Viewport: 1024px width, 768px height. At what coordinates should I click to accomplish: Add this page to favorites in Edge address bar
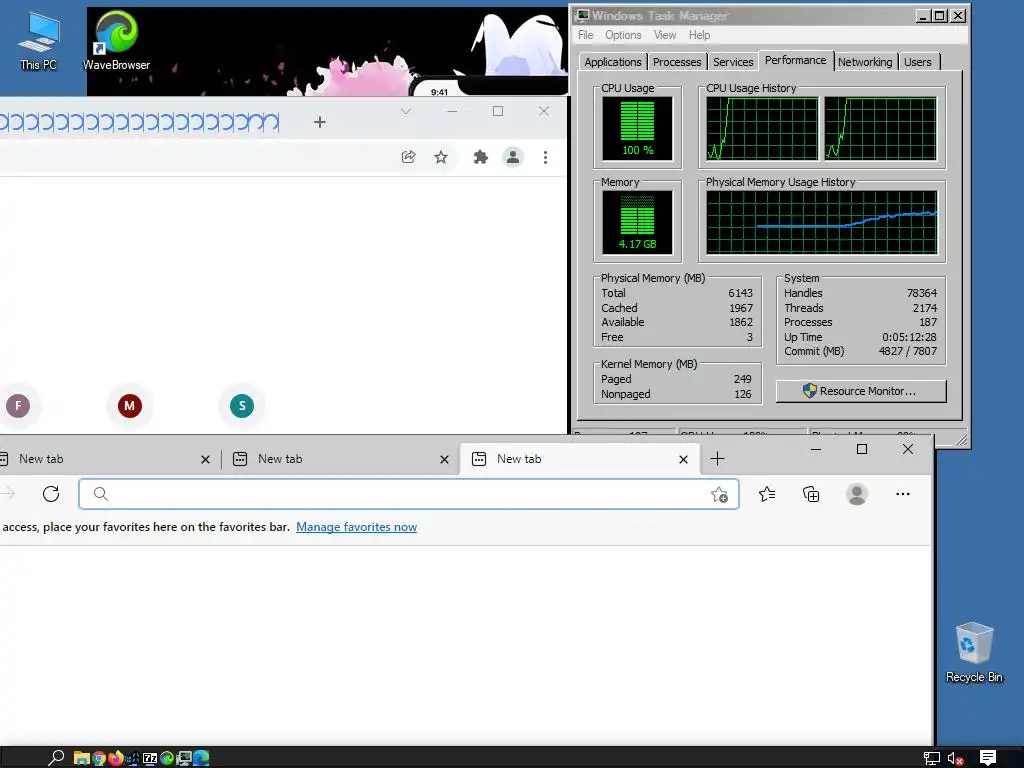(x=719, y=494)
